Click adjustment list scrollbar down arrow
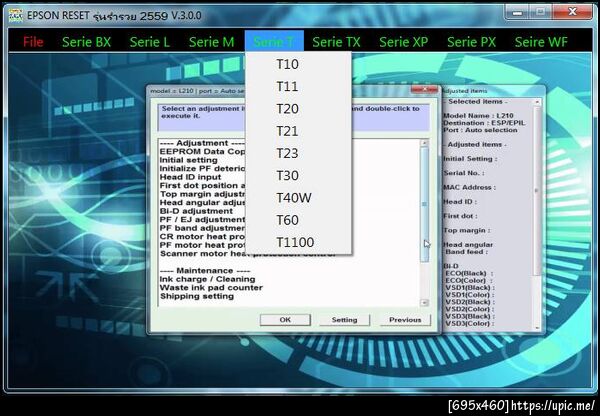Image resolution: width=600 pixels, height=416 pixels. [424, 303]
